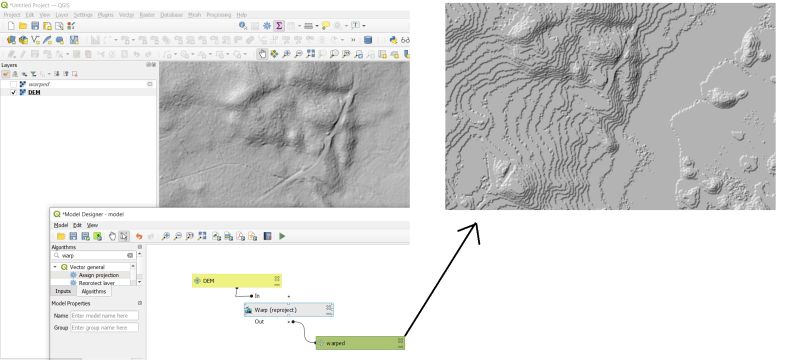This screenshot has width=800, height=360.
Task: Select the yellow DEM input node
Action: click(x=237, y=281)
